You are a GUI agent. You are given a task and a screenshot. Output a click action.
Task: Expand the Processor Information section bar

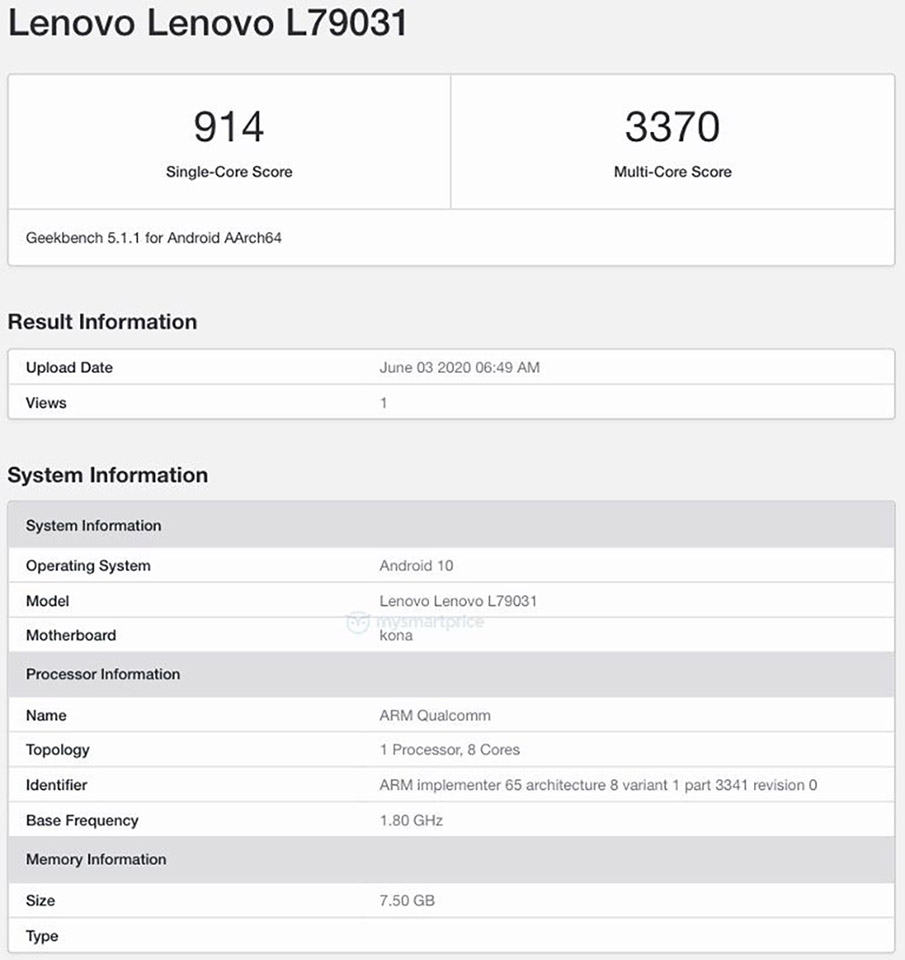(x=450, y=674)
